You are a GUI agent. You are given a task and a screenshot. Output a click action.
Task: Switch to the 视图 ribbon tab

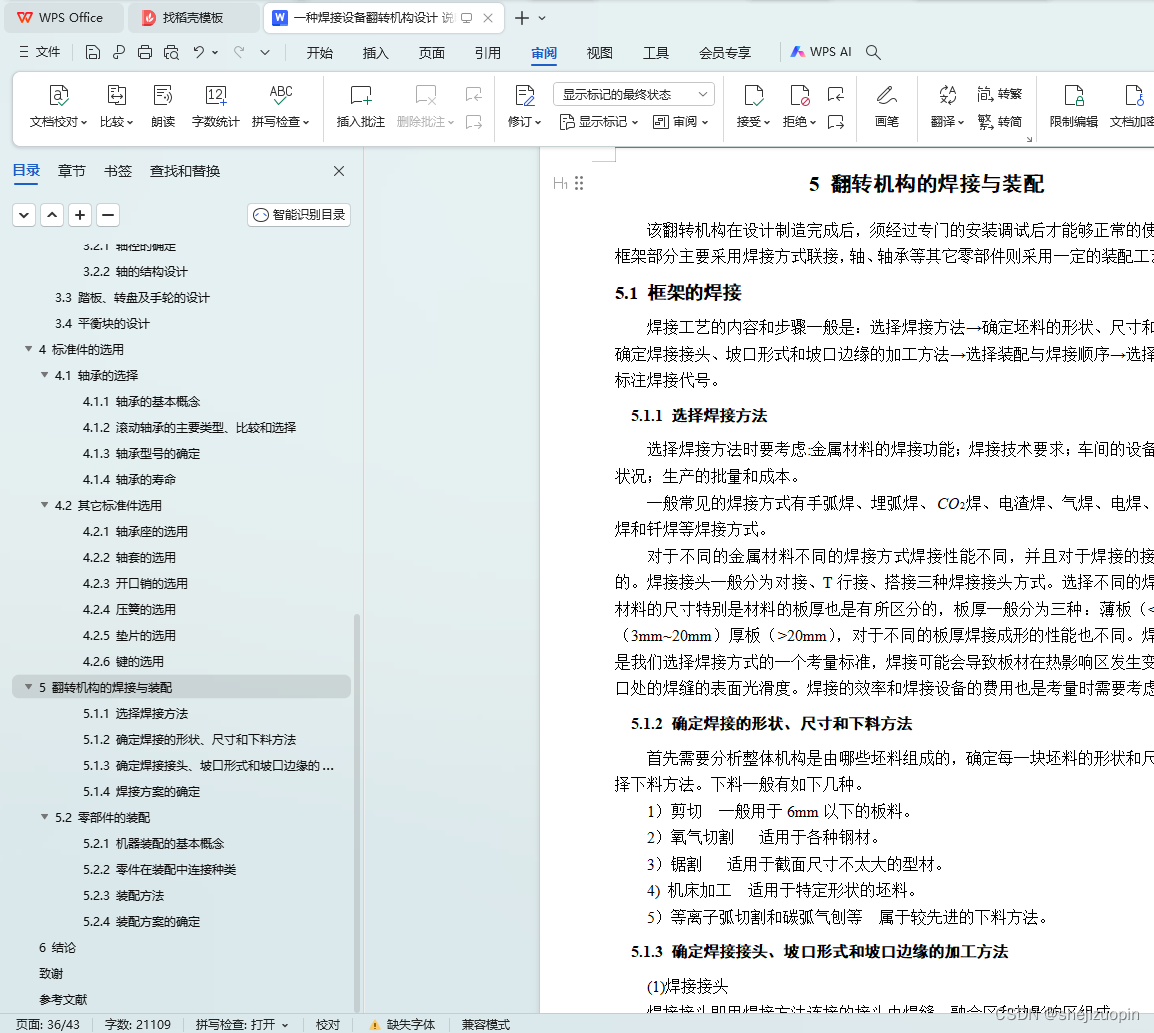coord(599,53)
